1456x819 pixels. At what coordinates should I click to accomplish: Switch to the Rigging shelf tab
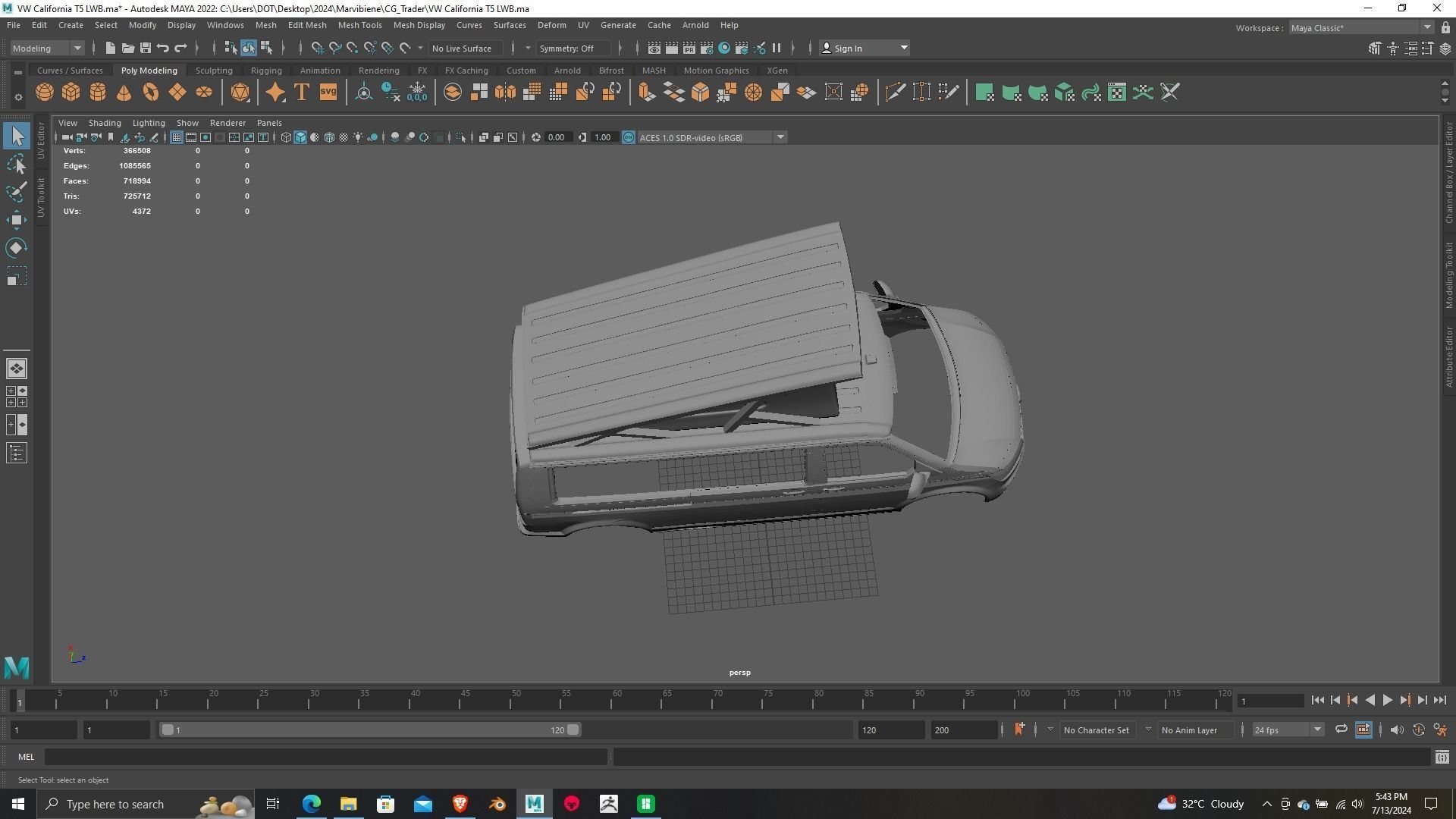266,71
